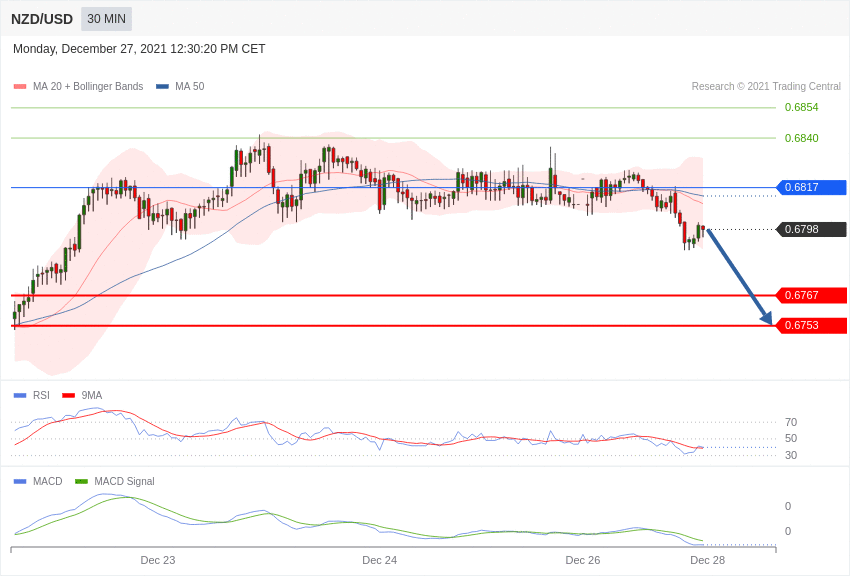Click the 9MA legend label

coord(92,396)
